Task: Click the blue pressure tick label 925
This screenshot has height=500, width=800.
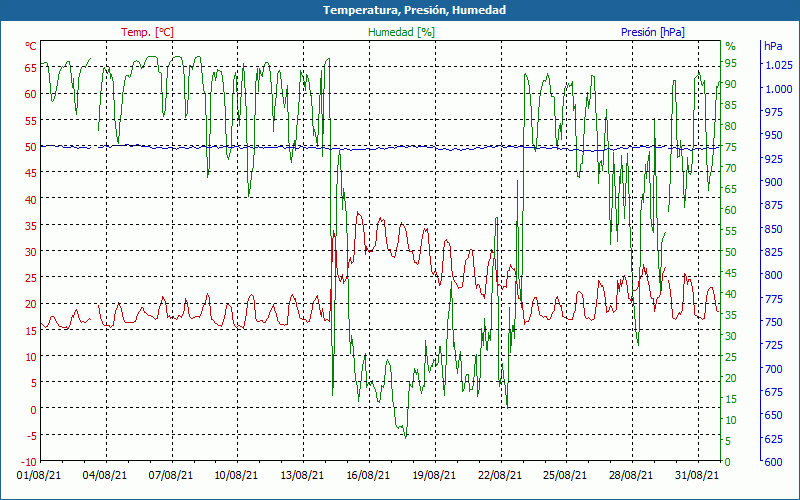Action: tap(773, 159)
